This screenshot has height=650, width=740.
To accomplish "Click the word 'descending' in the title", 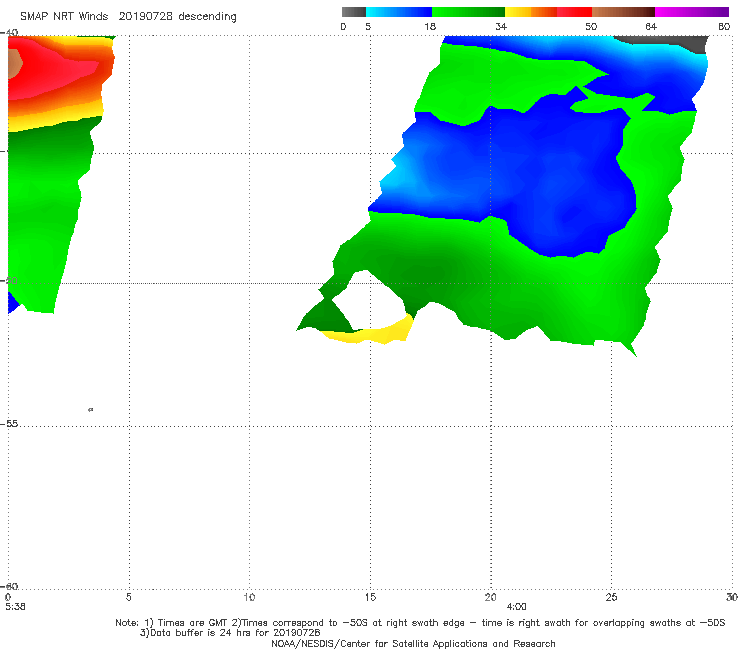I will pyautogui.click(x=207, y=17).
